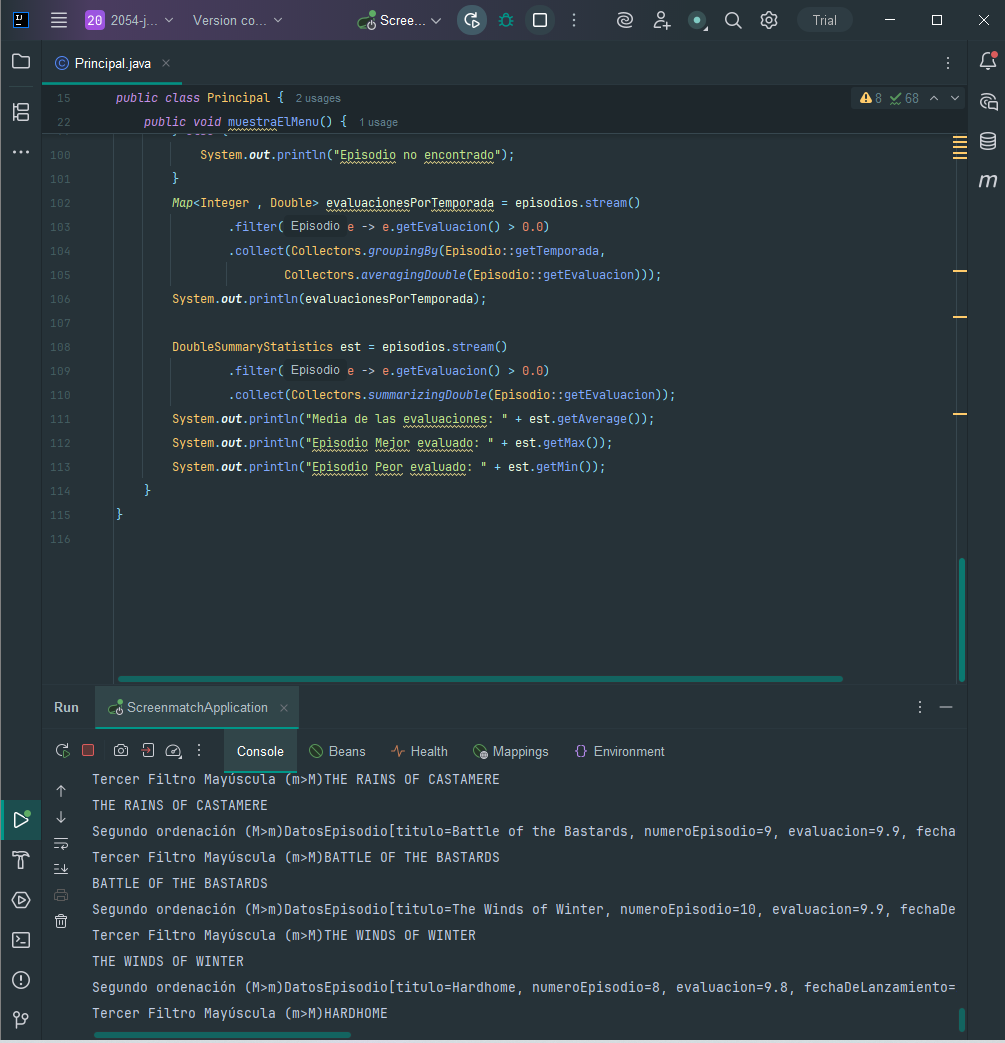Click the 1 usage hint

pyautogui.click(x=378, y=122)
